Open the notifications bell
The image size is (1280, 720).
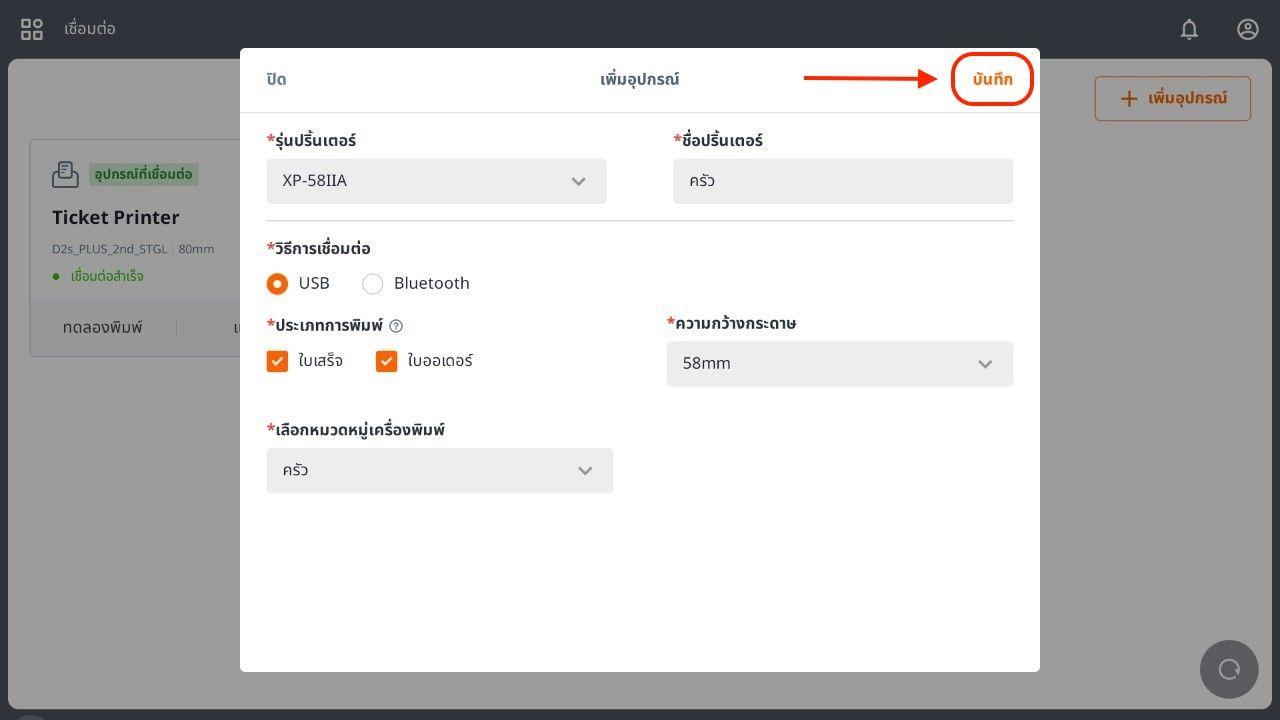pos(1189,29)
